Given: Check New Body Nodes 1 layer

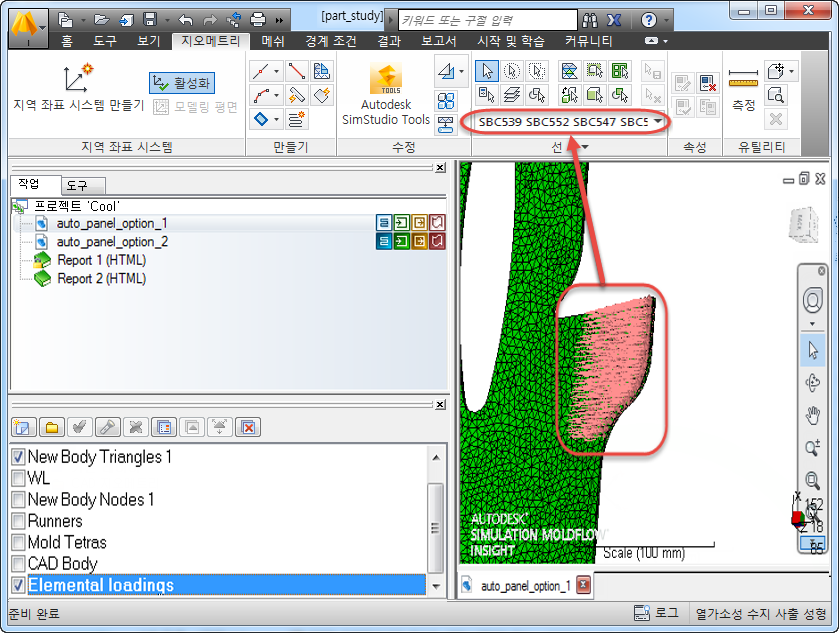Looking at the screenshot, I should pos(18,499).
